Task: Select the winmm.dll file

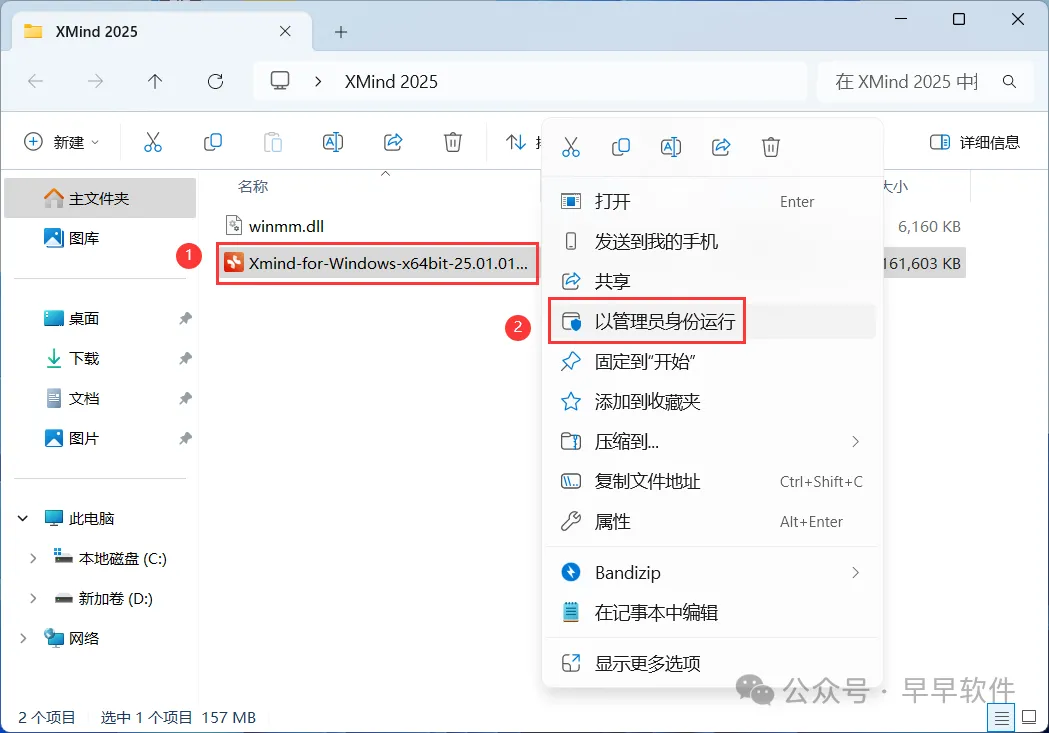Action: coord(275,226)
